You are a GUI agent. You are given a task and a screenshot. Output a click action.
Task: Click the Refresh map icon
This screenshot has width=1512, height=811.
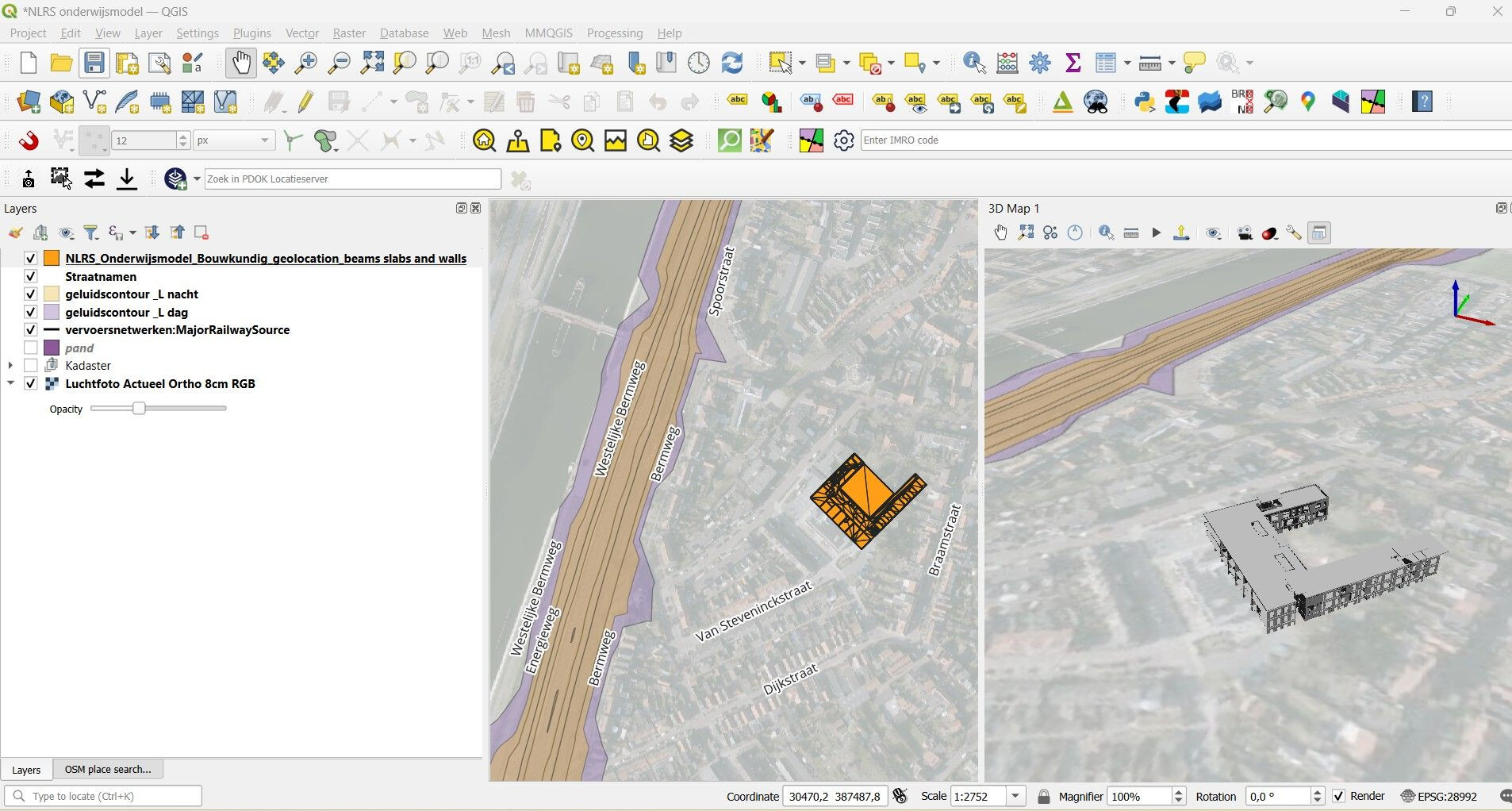tap(732, 63)
